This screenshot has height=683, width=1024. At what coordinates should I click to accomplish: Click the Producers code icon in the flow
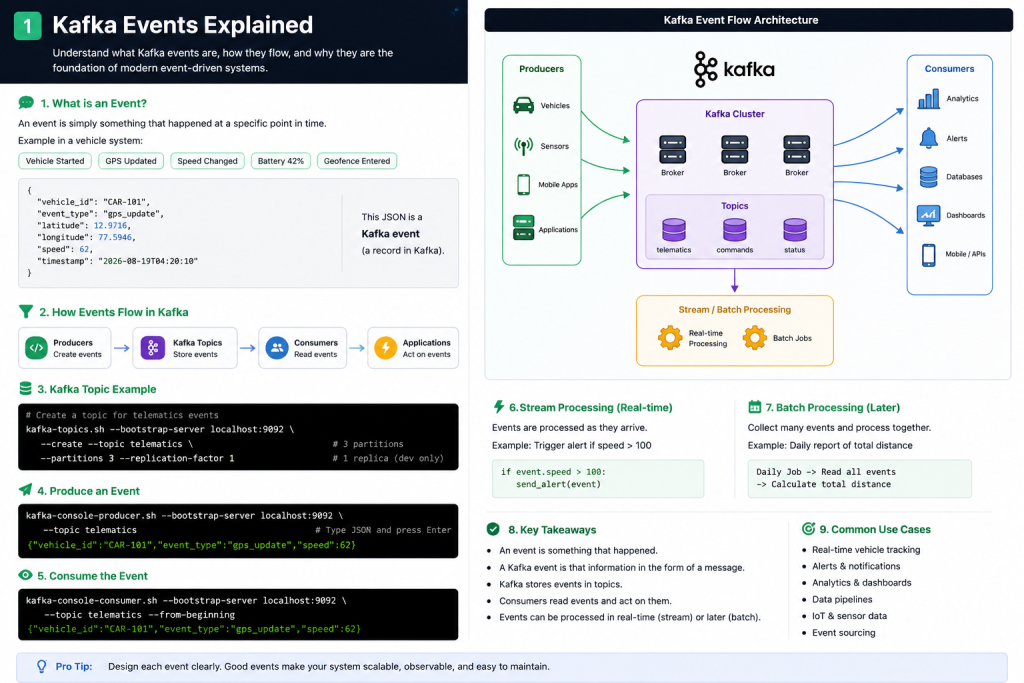point(37,348)
